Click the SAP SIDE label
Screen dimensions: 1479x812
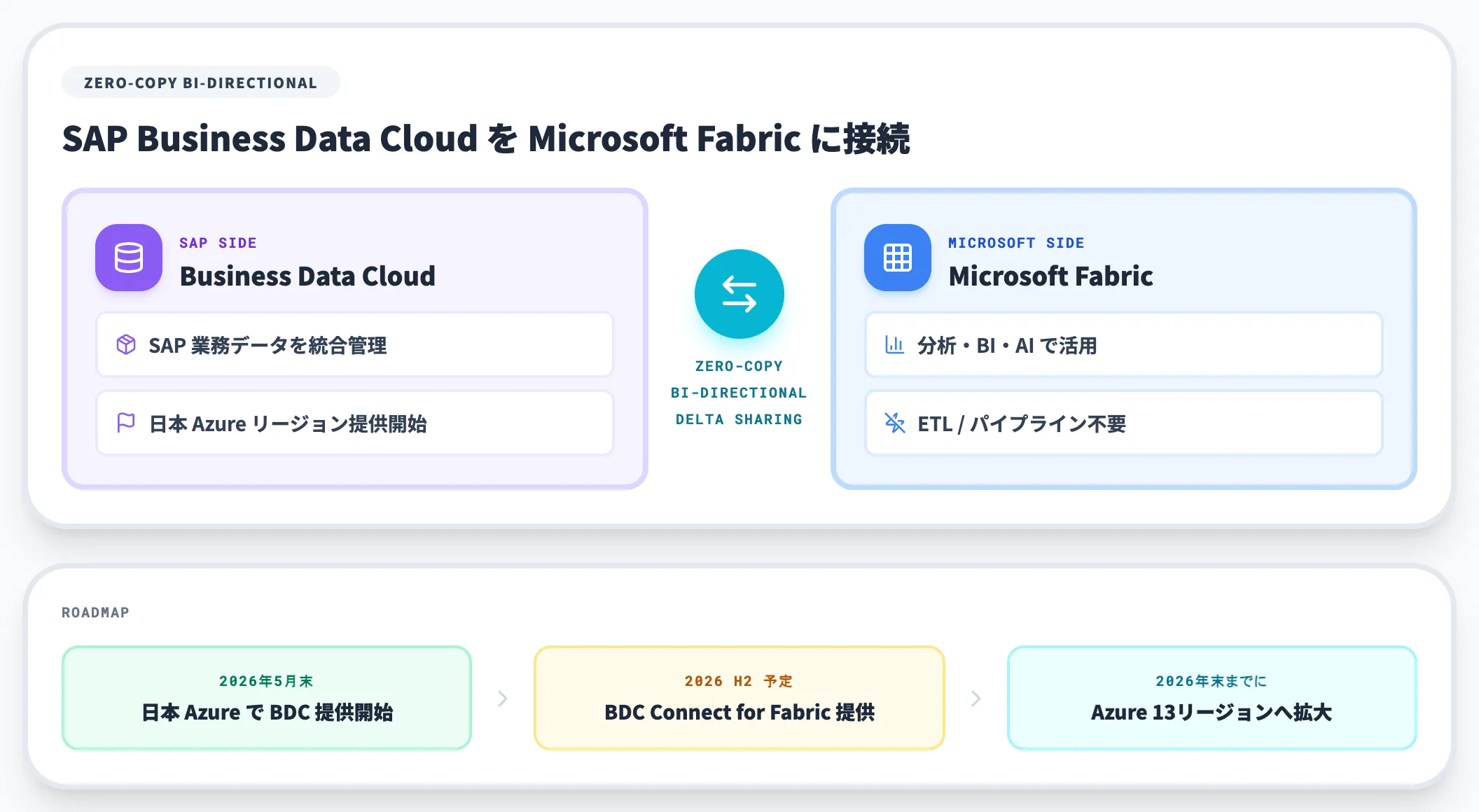pos(218,243)
